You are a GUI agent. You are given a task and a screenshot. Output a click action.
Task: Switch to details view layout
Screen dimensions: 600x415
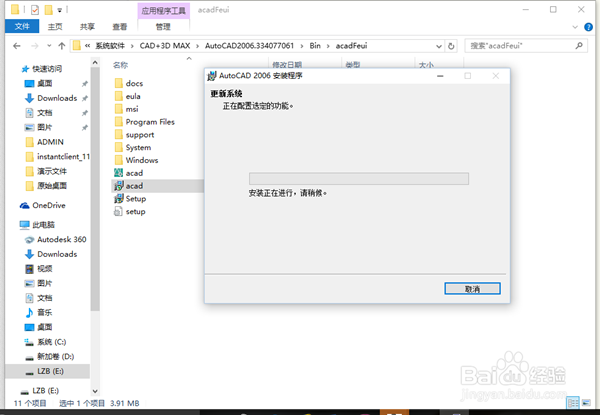(573, 403)
